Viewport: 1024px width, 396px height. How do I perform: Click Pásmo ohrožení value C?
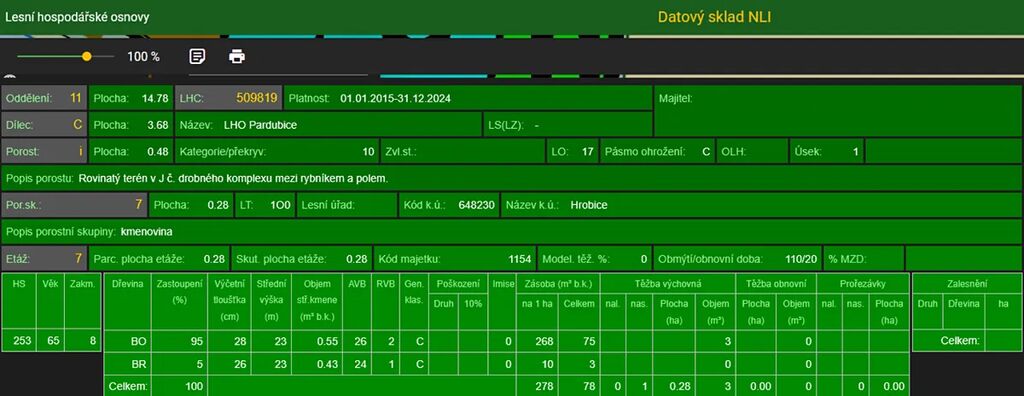click(706, 152)
